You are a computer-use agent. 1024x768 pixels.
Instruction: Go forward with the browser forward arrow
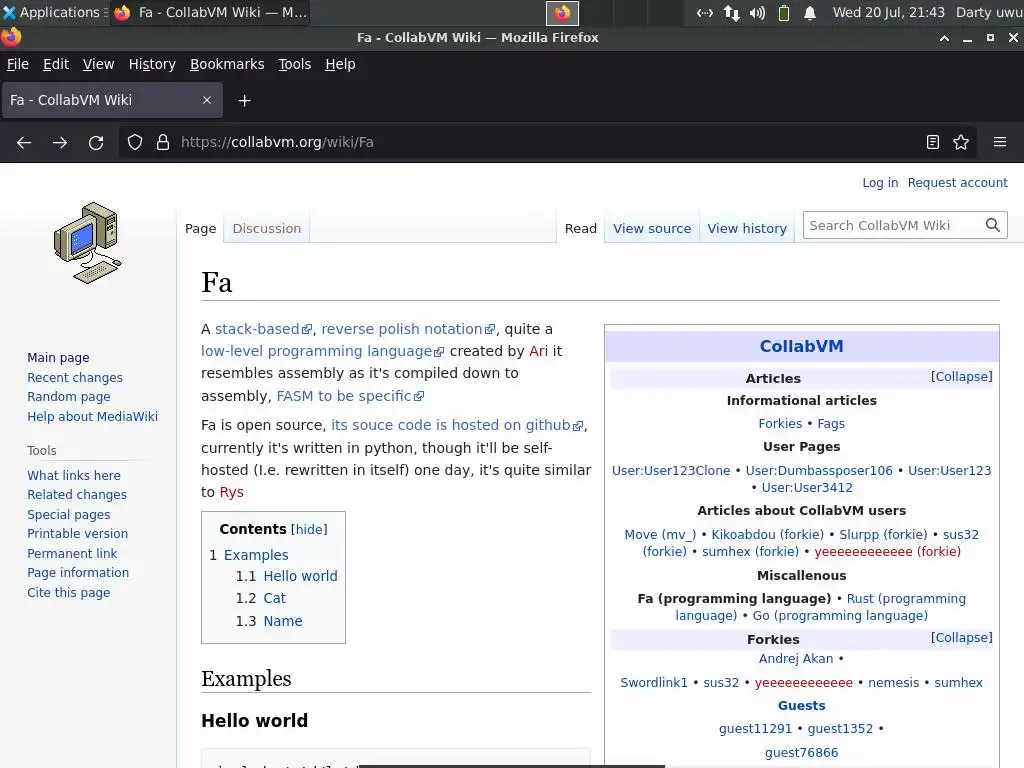coord(60,142)
